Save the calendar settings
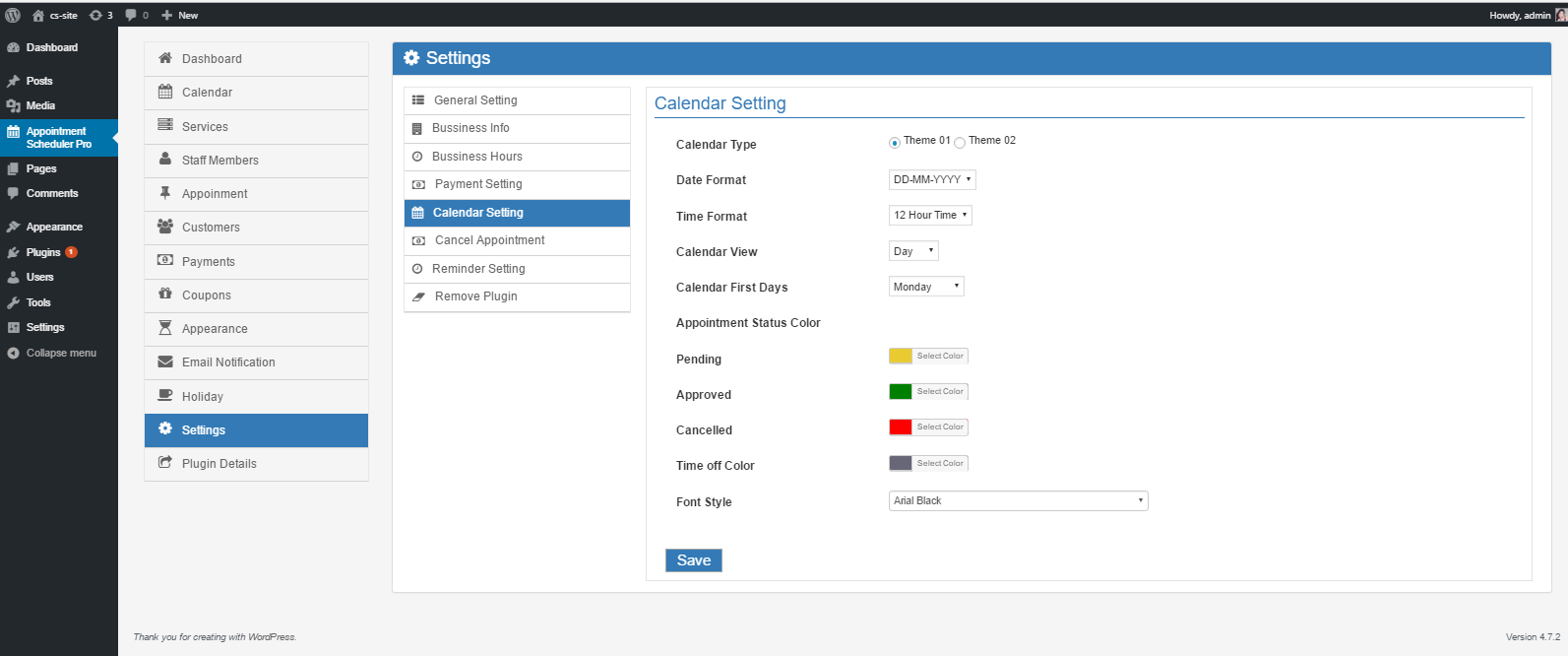This screenshot has height=656, width=1568. 694,560
